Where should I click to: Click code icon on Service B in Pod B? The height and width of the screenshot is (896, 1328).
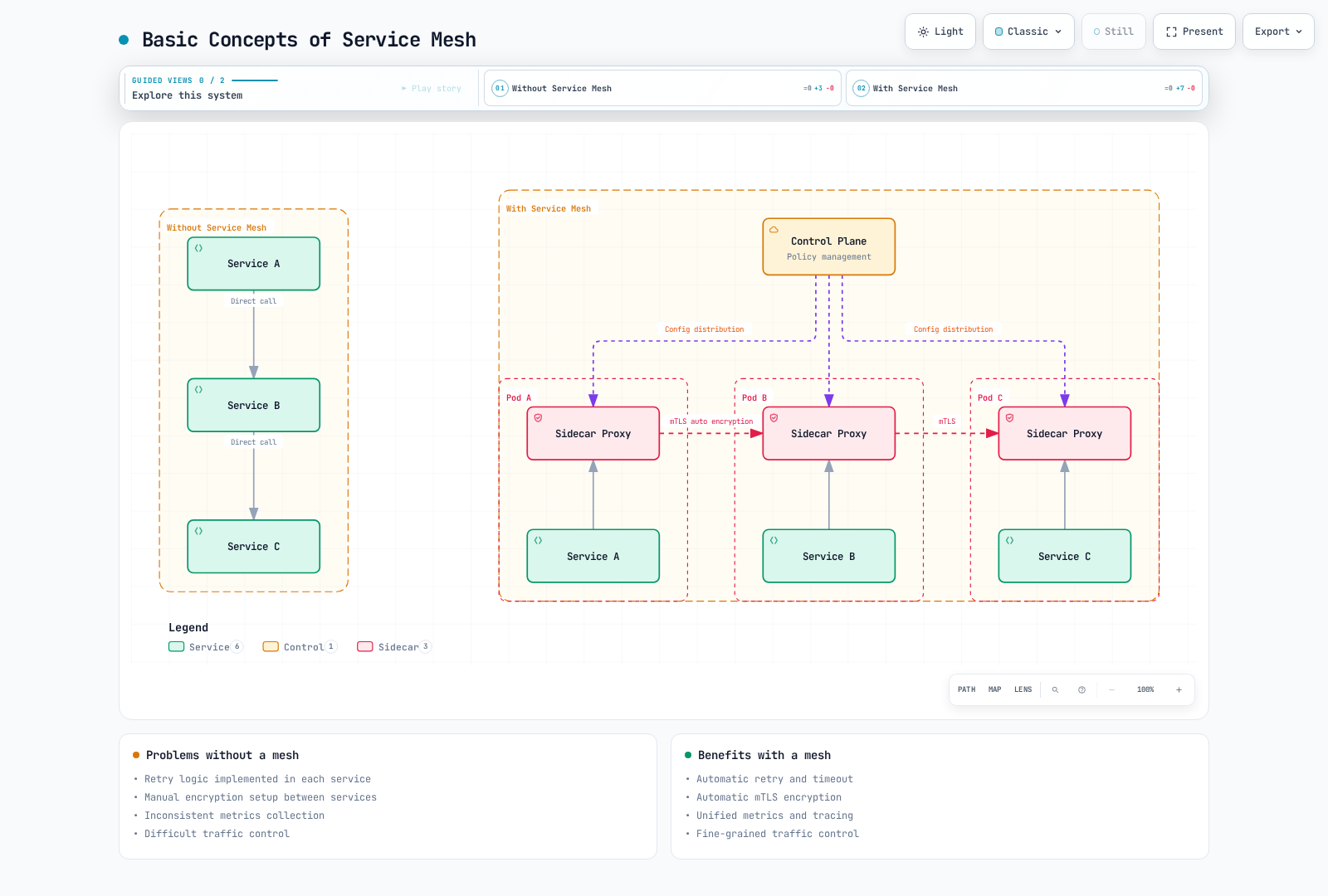coord(774,540)
